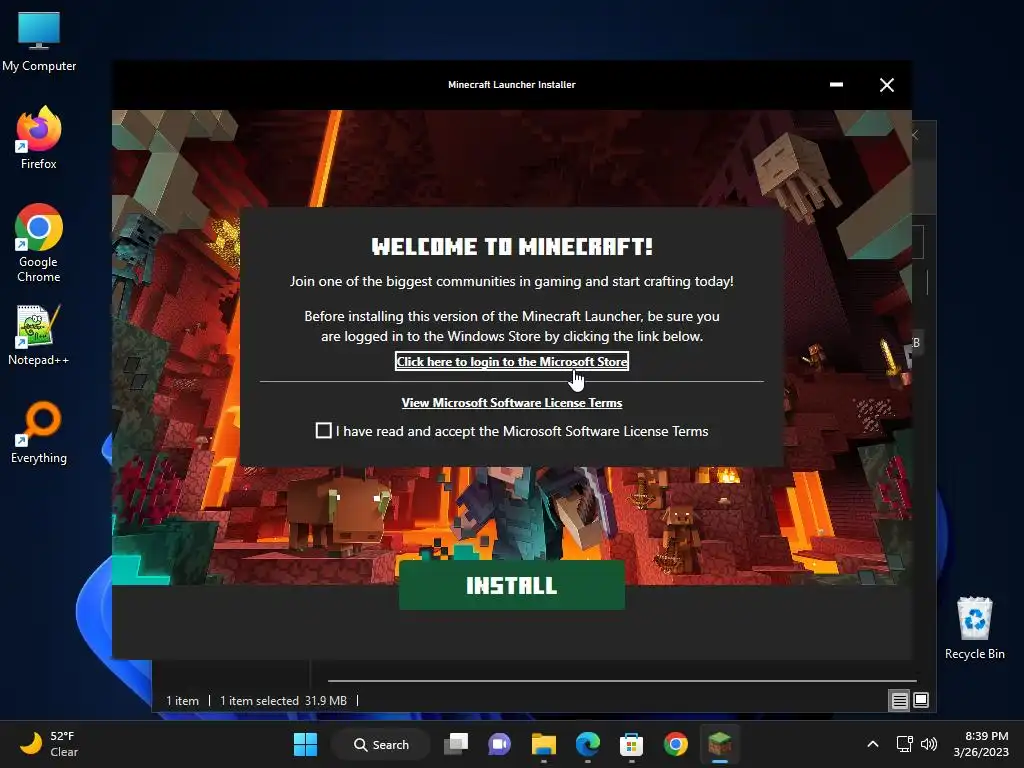Screen dimensions: 1024x768
Task: Select the Everything search desktop shortcut
Action: pos(39,433)
